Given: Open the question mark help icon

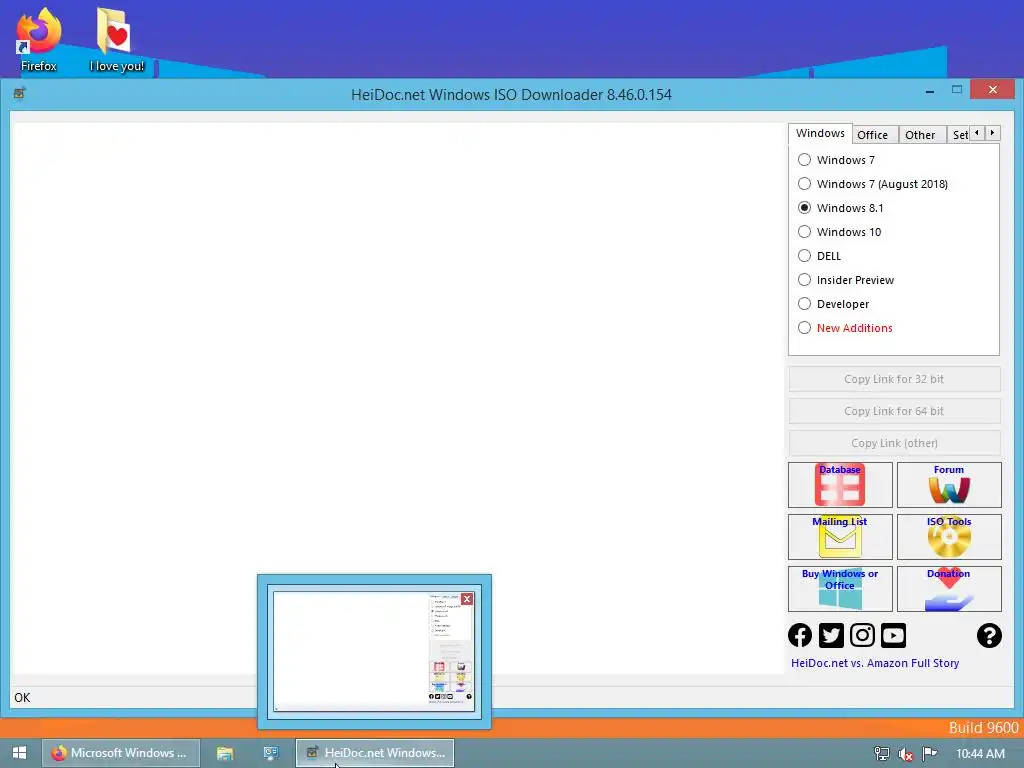Looking at the screenshot, I should (x=989, y=635).
